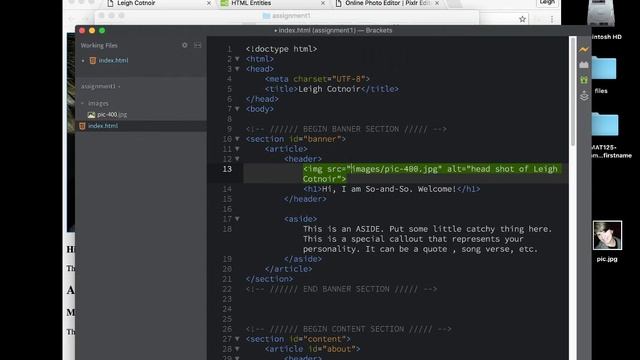Fold the content section on line 27
Viewport: 640px width, 360px height.
pyautogui.click(x=237, y=339)
